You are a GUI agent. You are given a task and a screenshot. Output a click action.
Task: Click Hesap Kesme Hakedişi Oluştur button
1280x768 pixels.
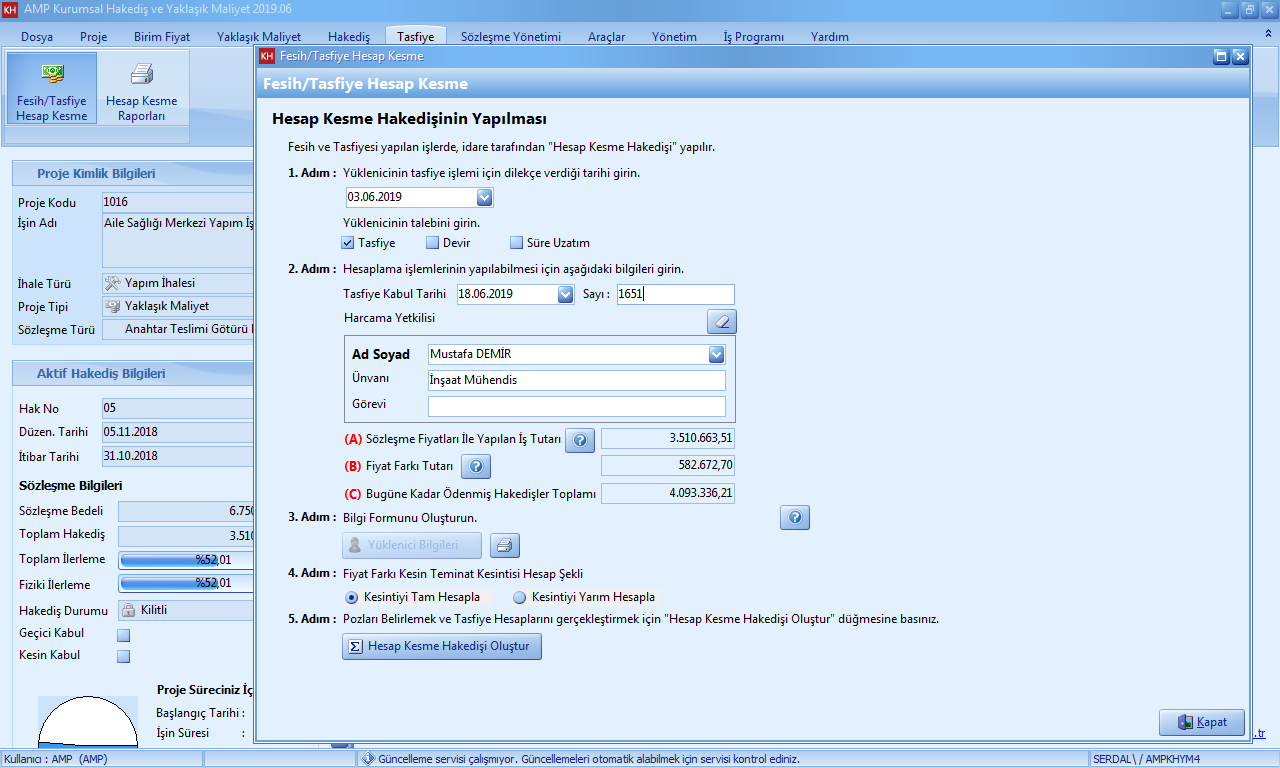(x=442, y=647)
